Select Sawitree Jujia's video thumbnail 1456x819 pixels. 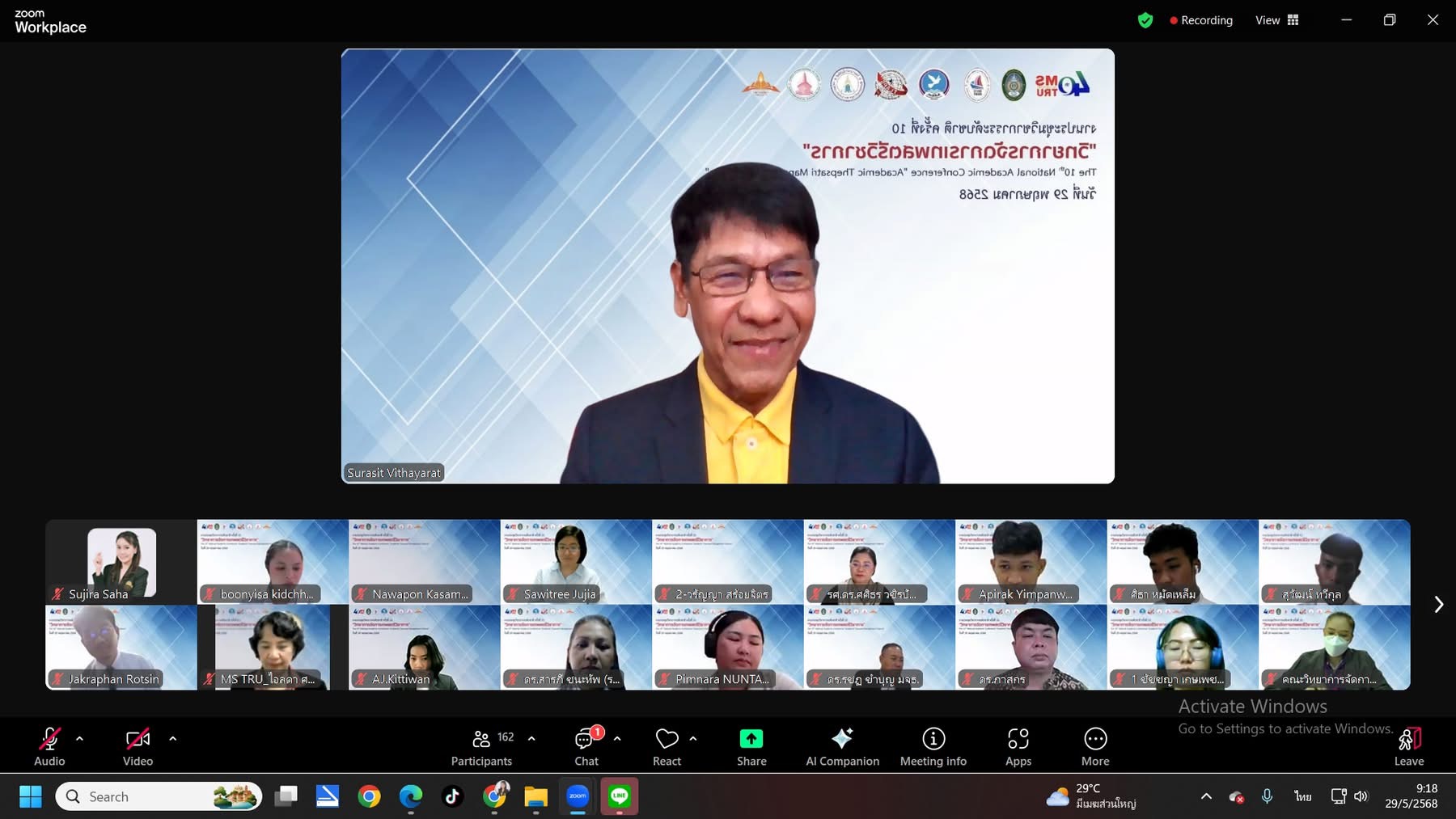(x=575, y=561)
